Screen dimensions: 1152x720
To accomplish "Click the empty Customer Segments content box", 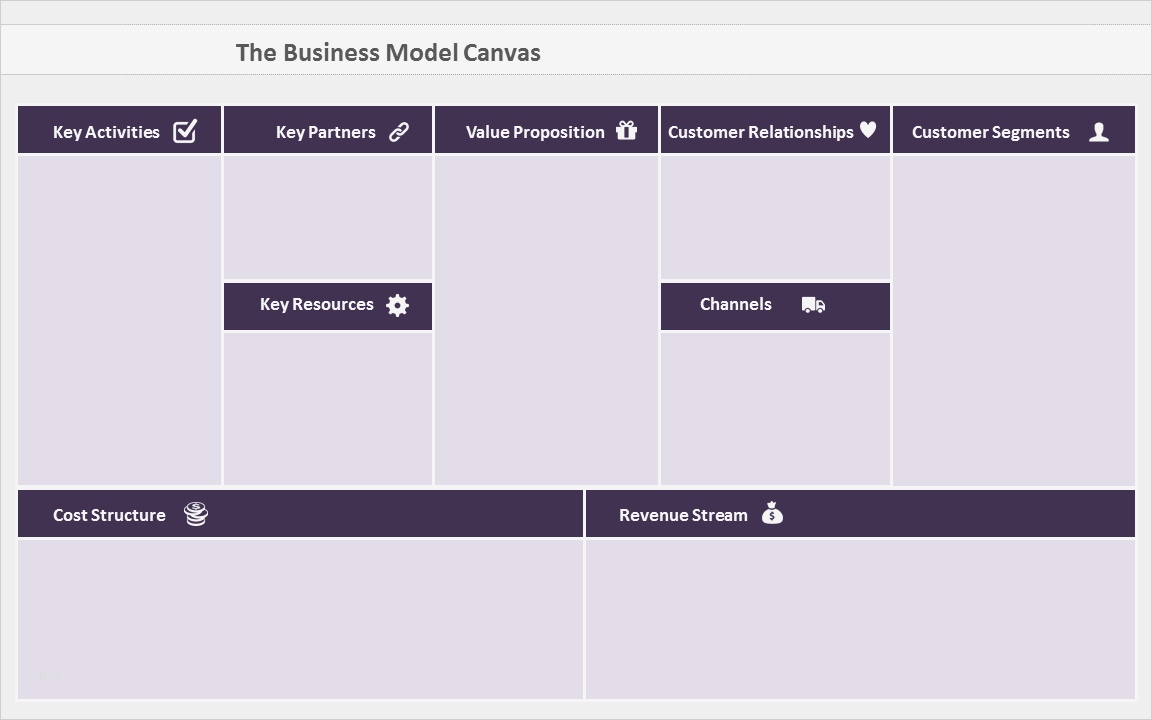I will pos(1013,320).
